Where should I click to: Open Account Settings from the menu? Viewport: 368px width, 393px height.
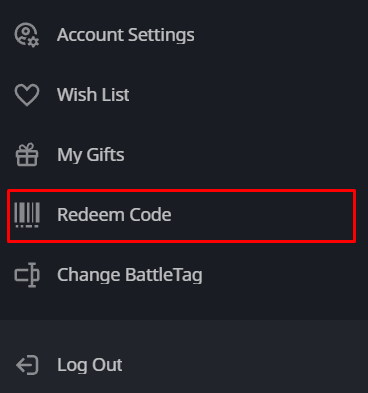coord(184,35)
